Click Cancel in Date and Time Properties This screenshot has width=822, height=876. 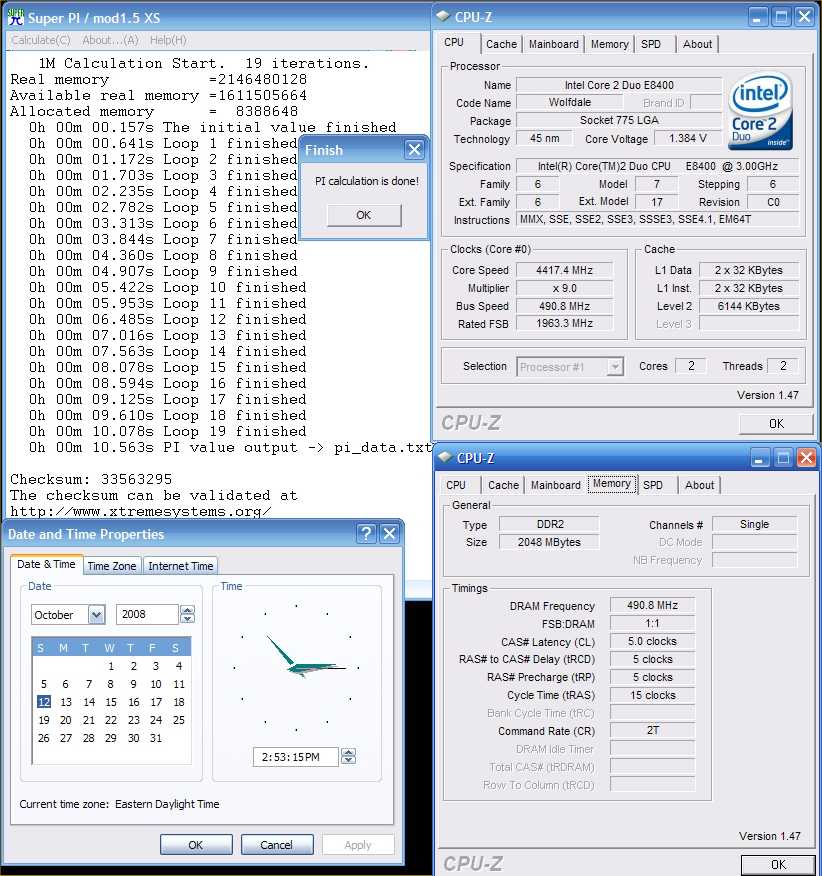(x=277, y=845)
